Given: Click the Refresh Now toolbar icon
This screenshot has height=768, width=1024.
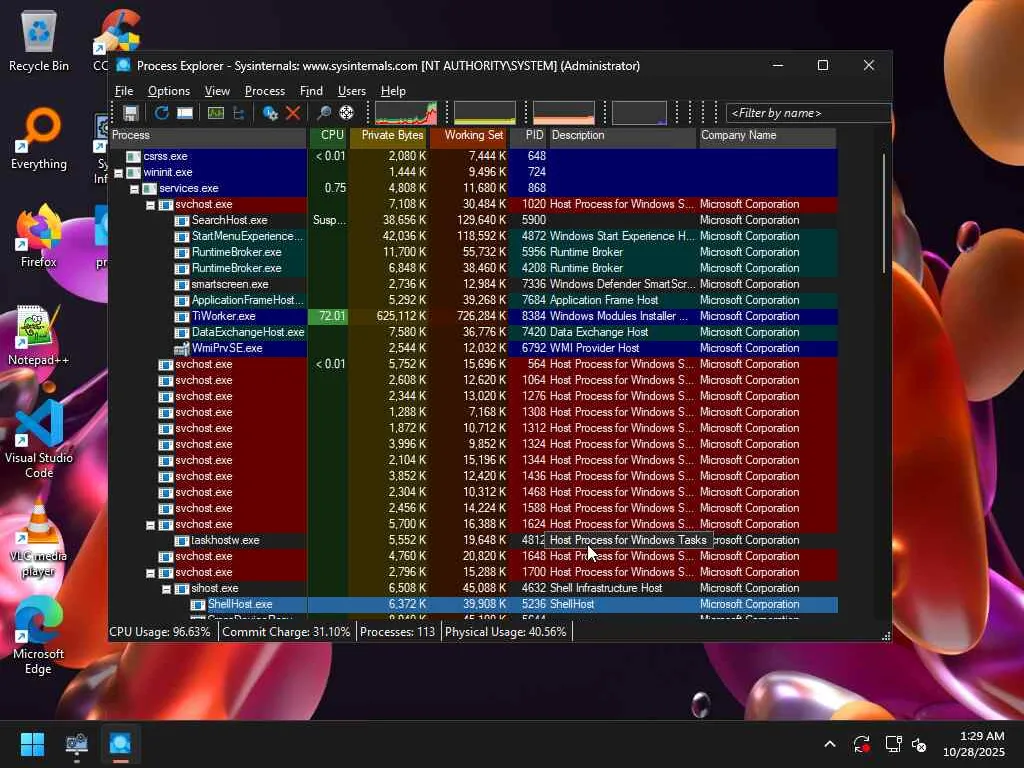Looking at the screenshot, I should (x=161, y=113).
